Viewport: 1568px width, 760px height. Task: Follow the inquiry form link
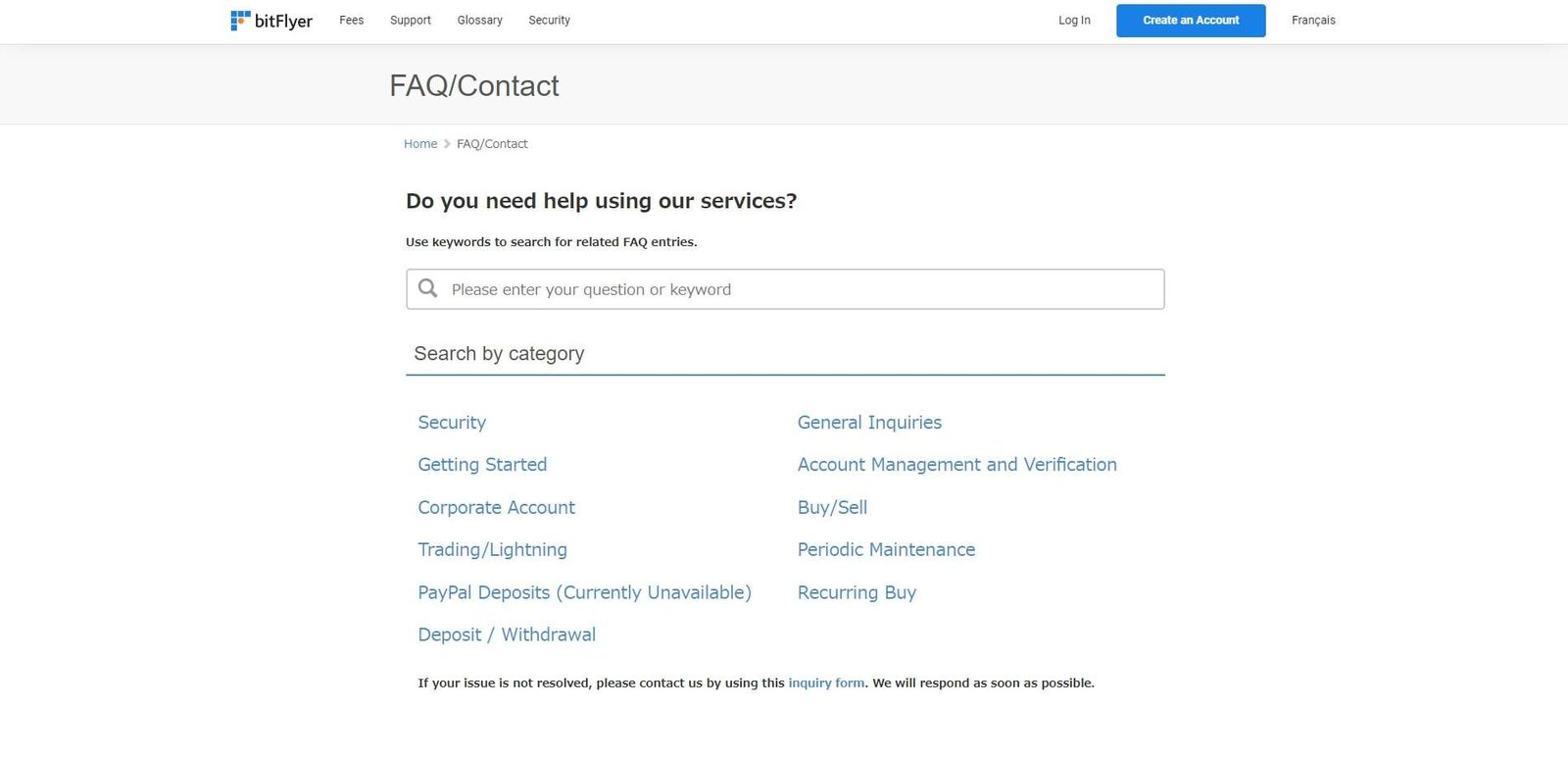[826, 684]
